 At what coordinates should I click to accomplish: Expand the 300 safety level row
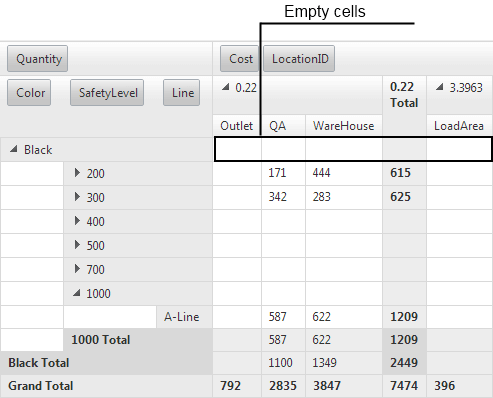[x=77, y=197]
